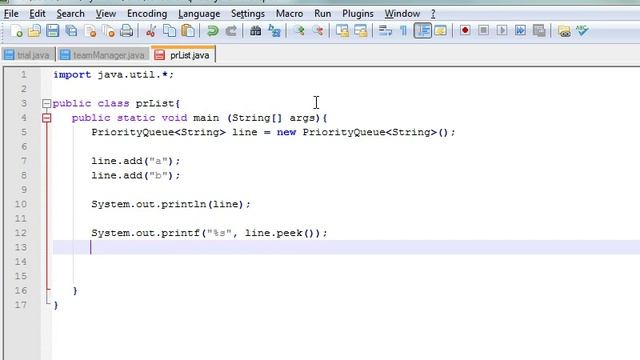The height and width of the screenshot is (360, 640).
Task: Show all characters pilcrow icon
Action: pyautogui.click(x=403, y=31)
